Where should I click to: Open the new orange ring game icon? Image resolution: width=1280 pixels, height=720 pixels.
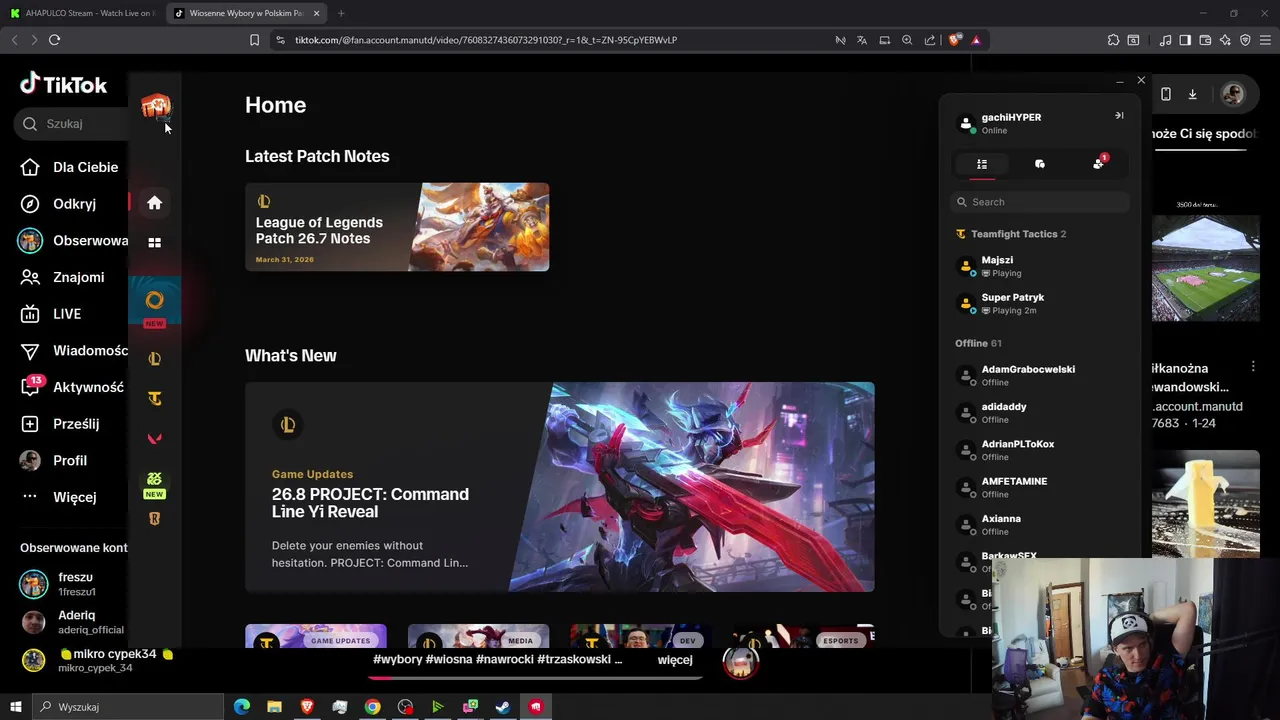(x=154, y=300)
